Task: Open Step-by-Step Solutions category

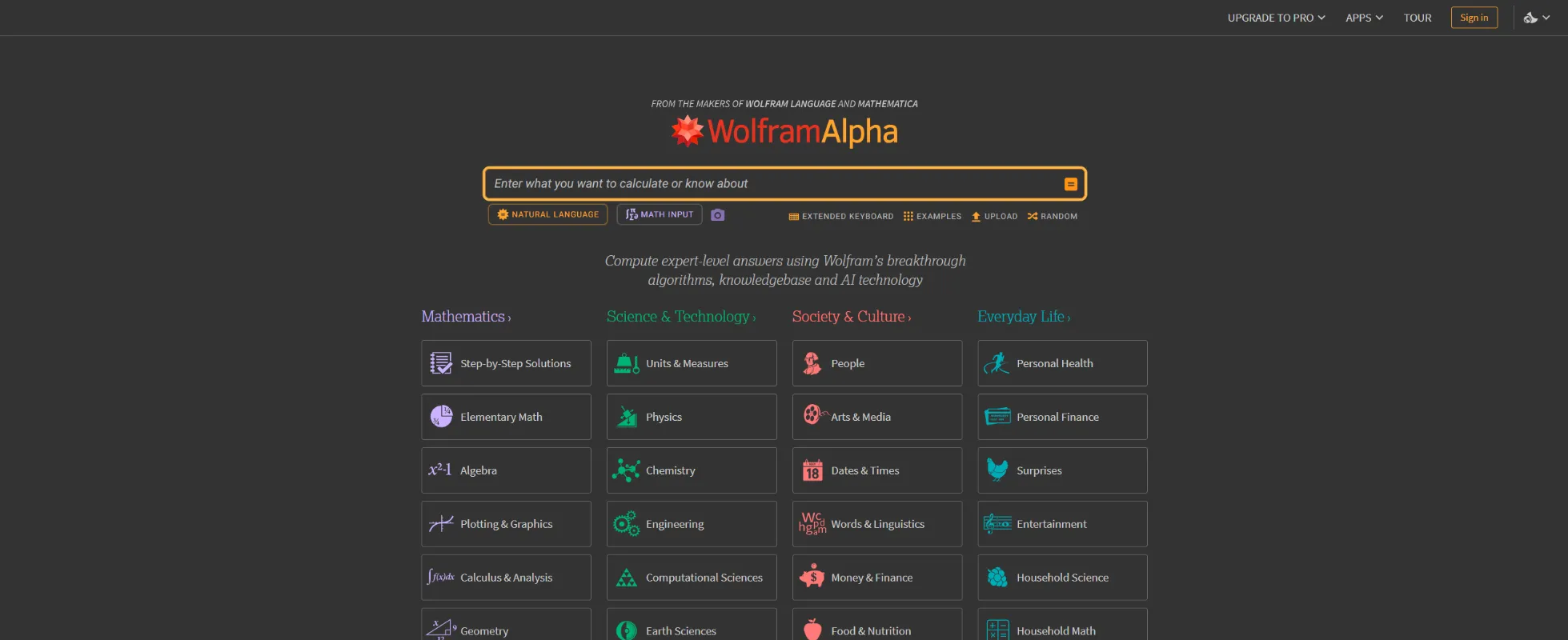Action: pos(506,363)
